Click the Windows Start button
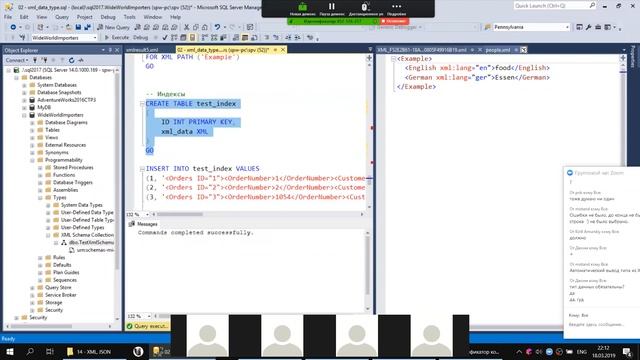640x360 pixels. point(10,351)
